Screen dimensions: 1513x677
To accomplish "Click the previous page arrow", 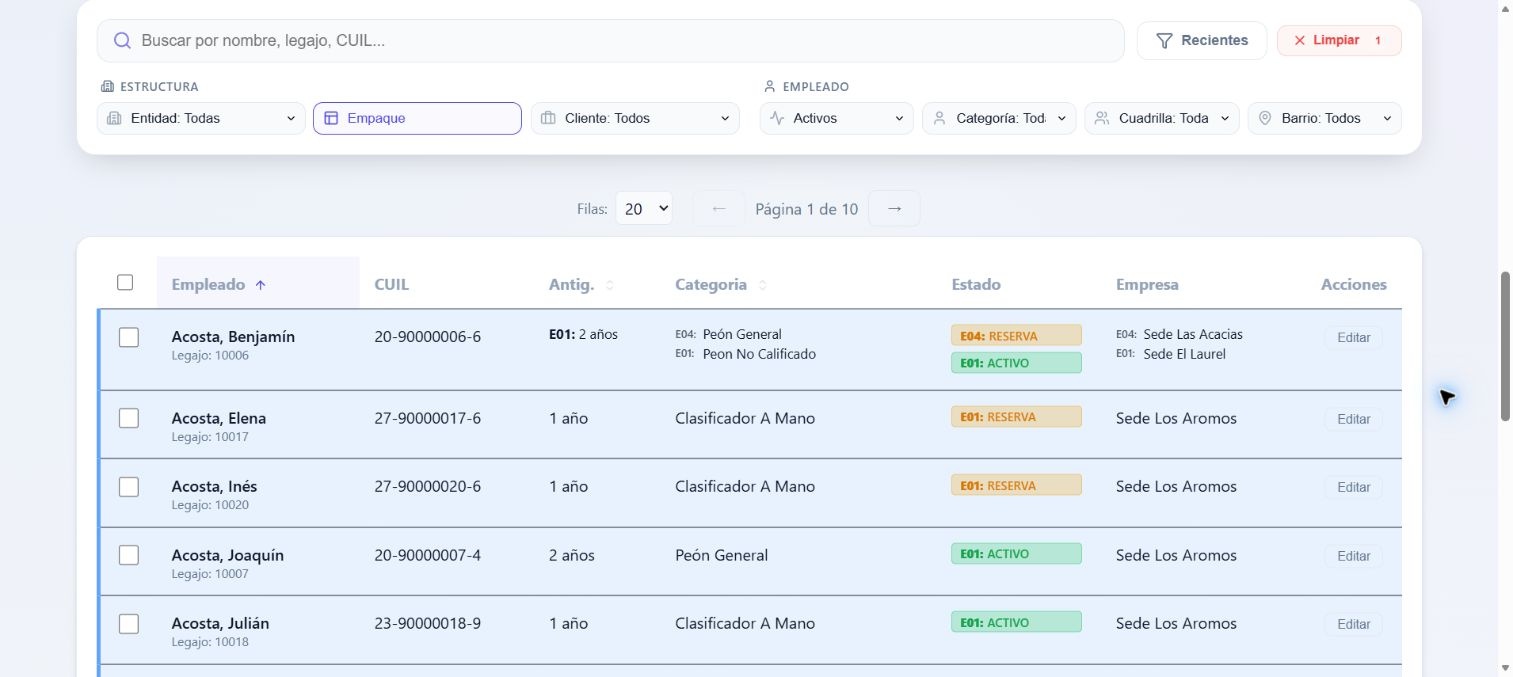I will click(718, 208).
